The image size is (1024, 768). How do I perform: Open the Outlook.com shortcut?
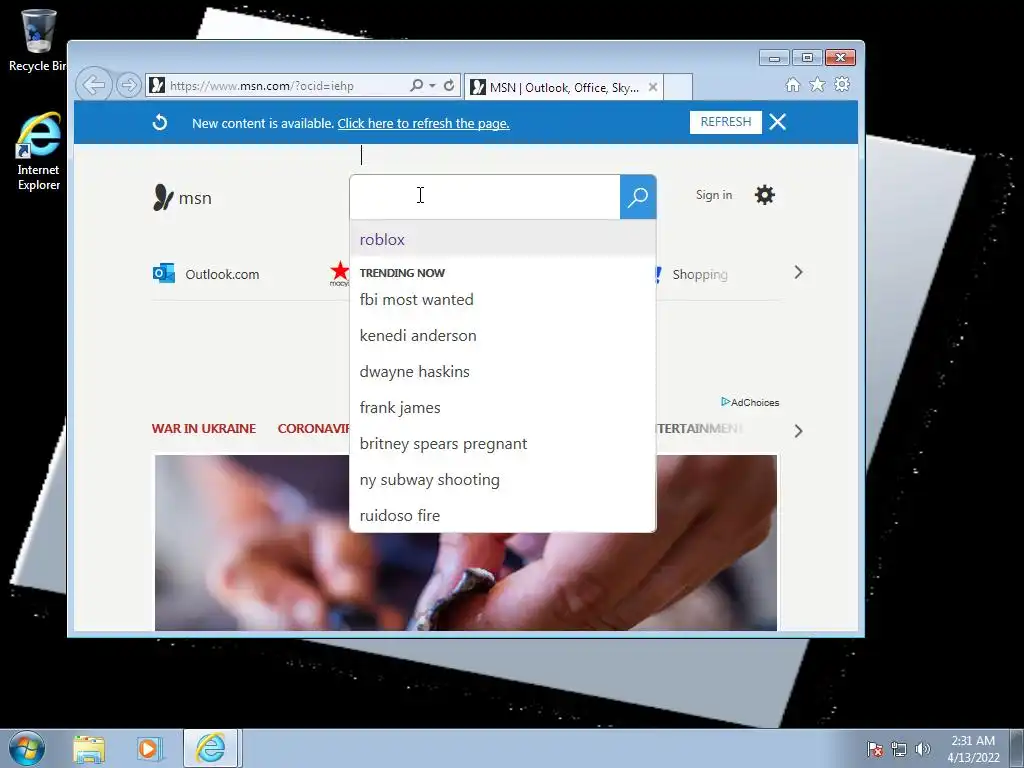coord(206,274)
